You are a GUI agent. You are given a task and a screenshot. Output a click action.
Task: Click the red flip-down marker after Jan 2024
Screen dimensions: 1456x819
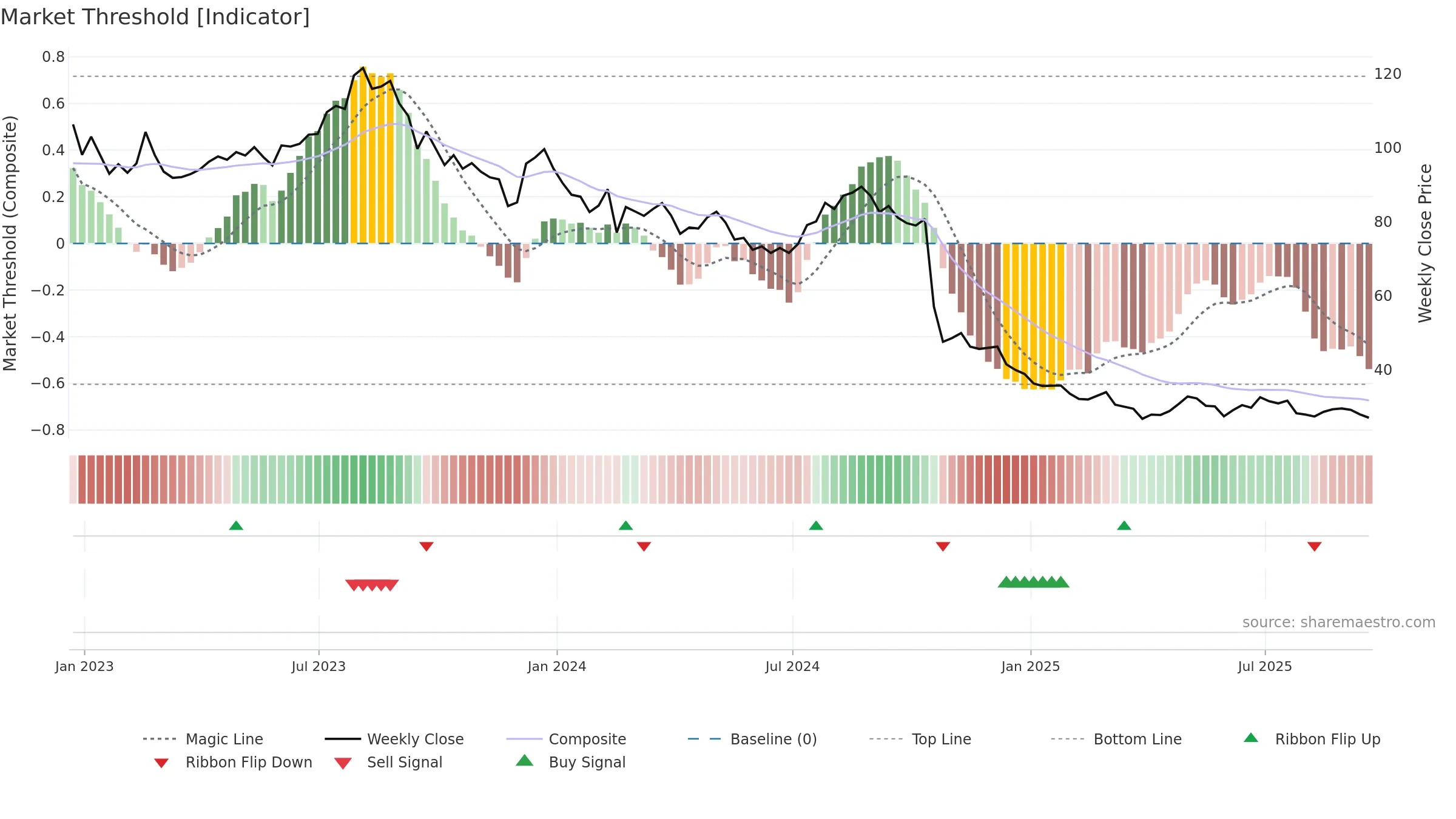click(644, 547)
